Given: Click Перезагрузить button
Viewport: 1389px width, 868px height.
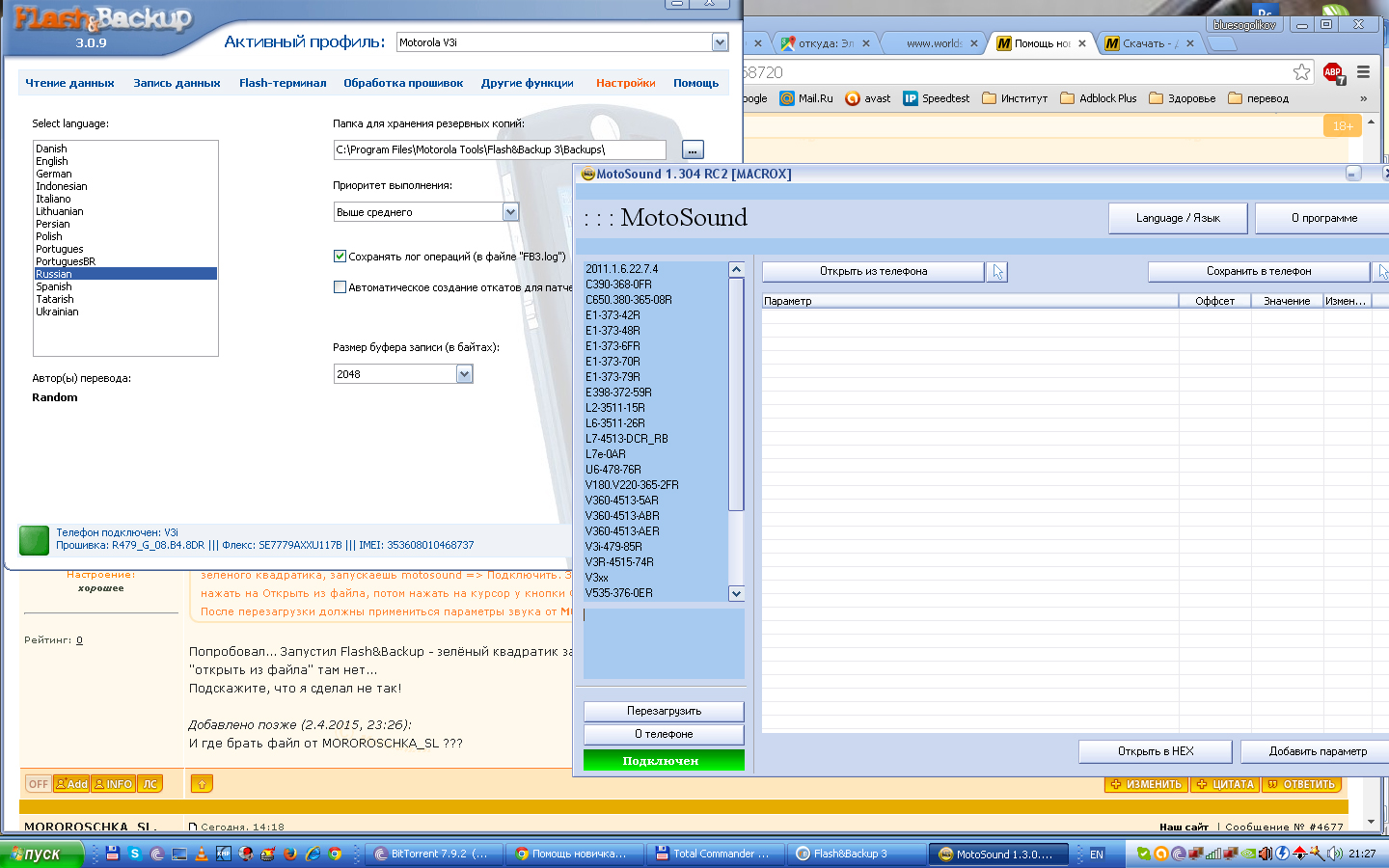Looking at the screenshot, I should (664, 711).
